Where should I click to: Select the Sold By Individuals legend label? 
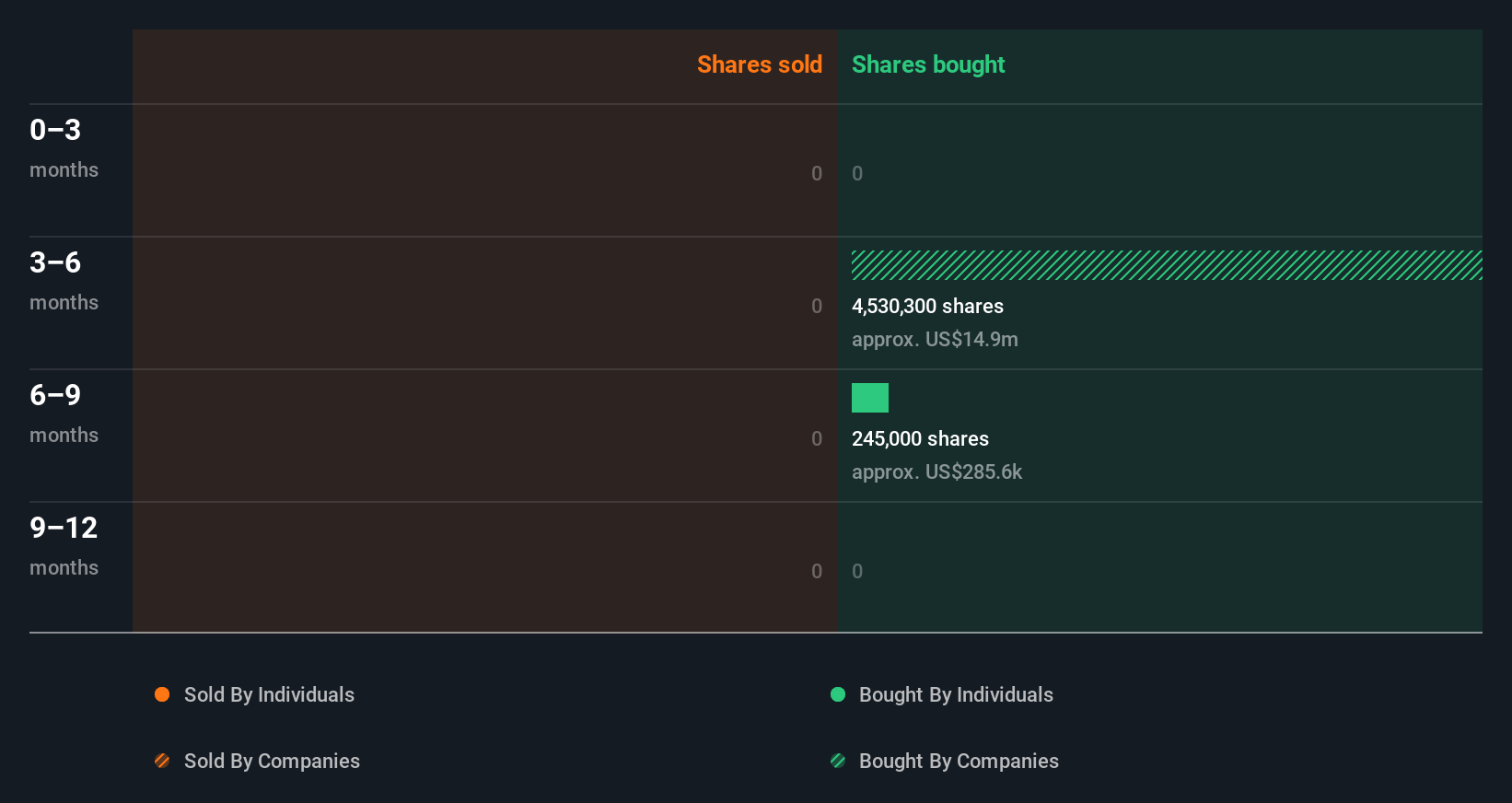(x=269, y=695)
